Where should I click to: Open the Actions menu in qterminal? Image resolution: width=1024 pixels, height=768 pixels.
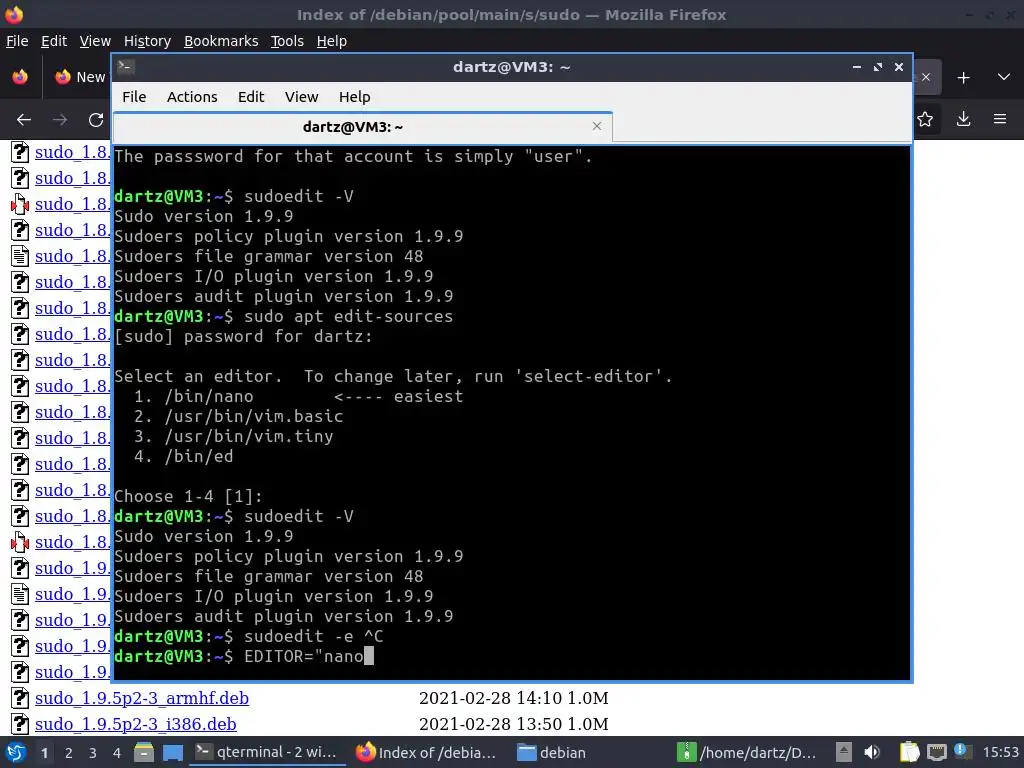point(192,97)
